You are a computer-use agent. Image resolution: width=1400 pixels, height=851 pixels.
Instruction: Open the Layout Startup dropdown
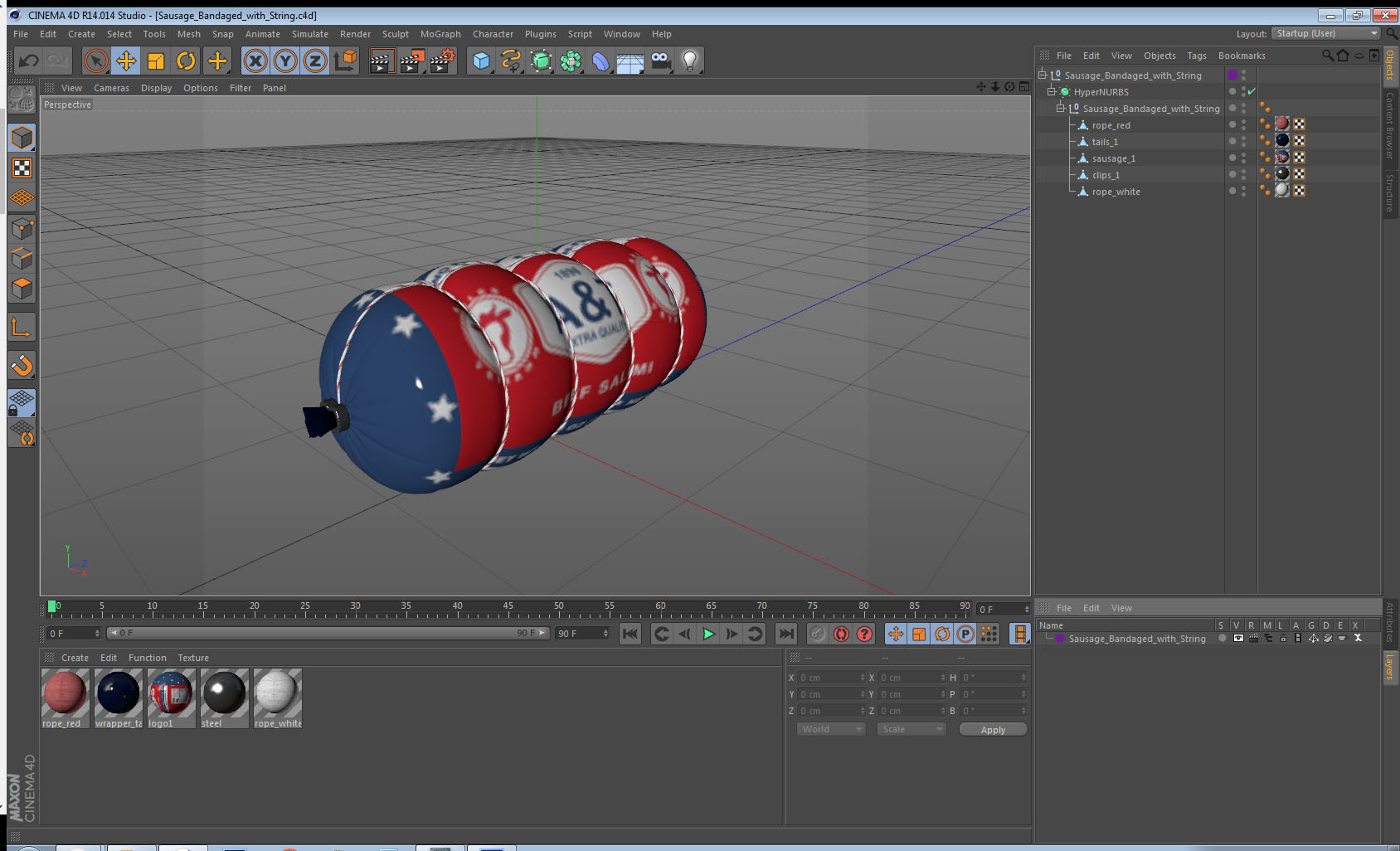coord(1325,33)
